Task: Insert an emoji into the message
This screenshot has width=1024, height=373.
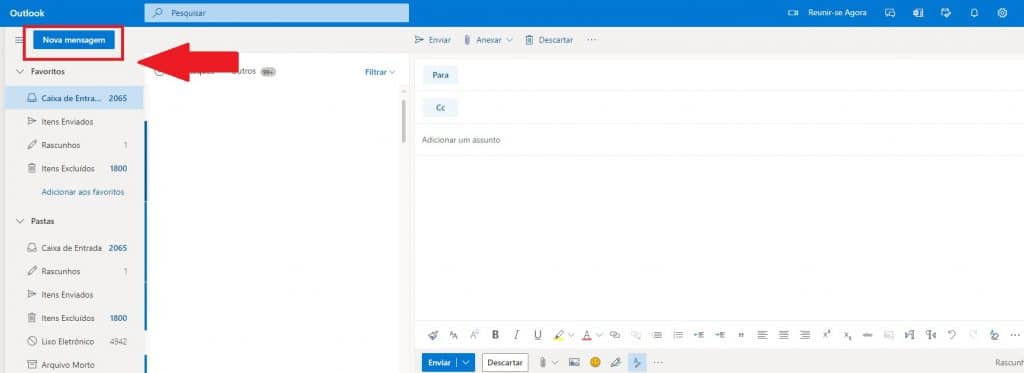Action: click(595, 362)
